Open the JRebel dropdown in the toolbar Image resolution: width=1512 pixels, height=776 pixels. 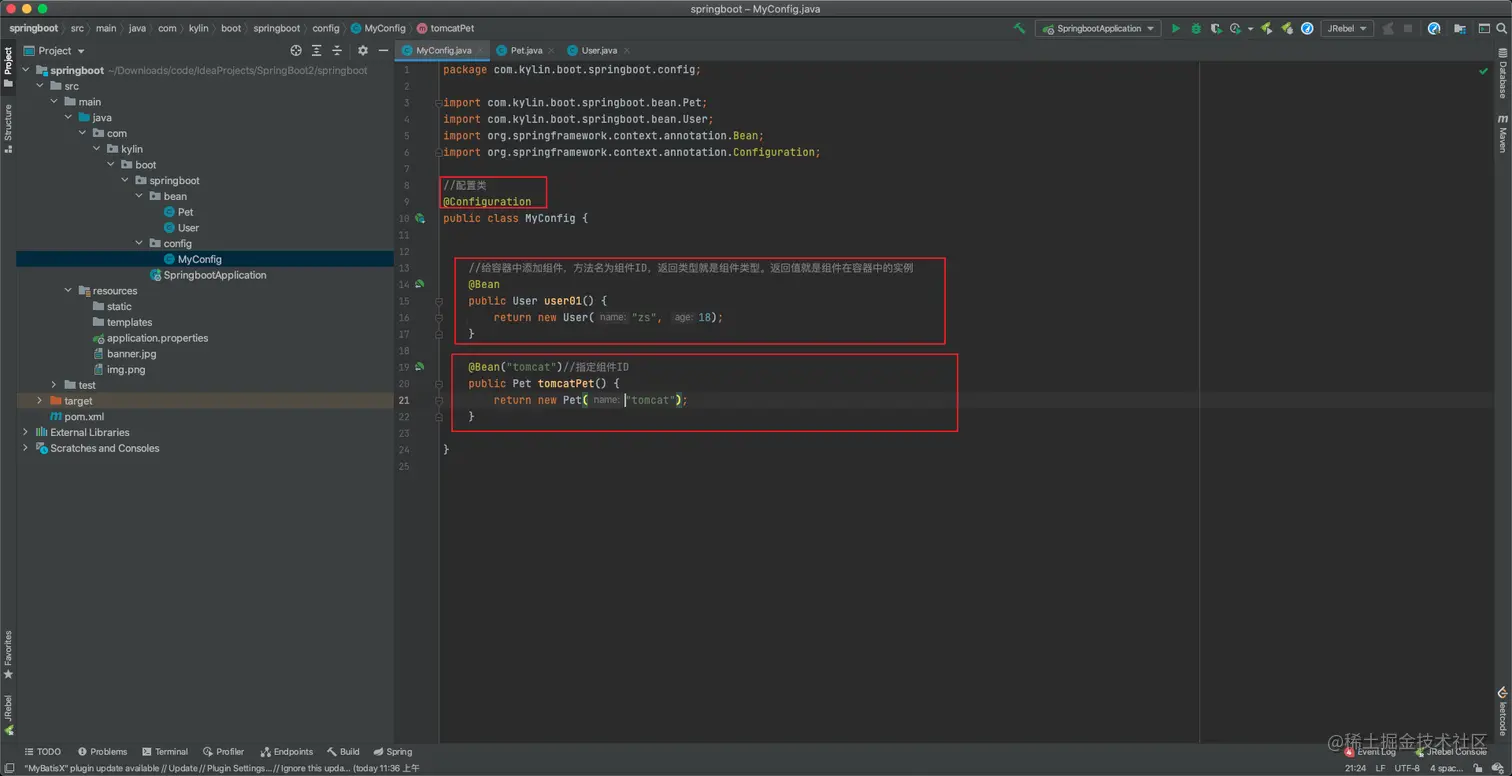click(x=1346, y=29)
